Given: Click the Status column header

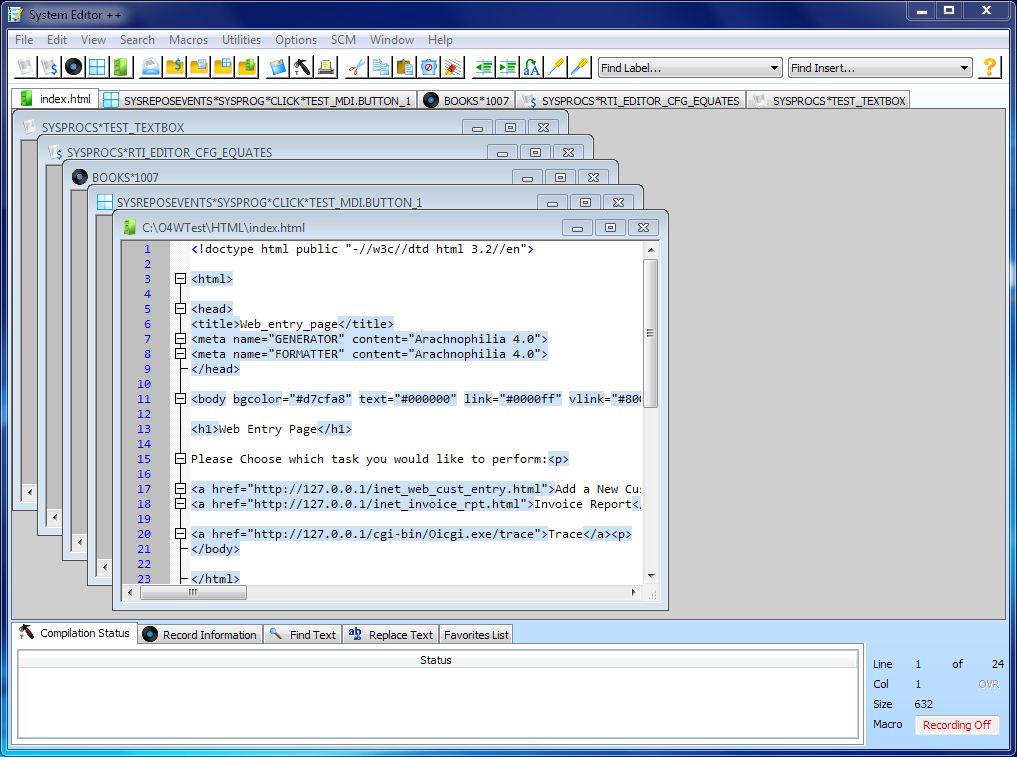Looking at the screenshot, I should [x=435, y=660].
